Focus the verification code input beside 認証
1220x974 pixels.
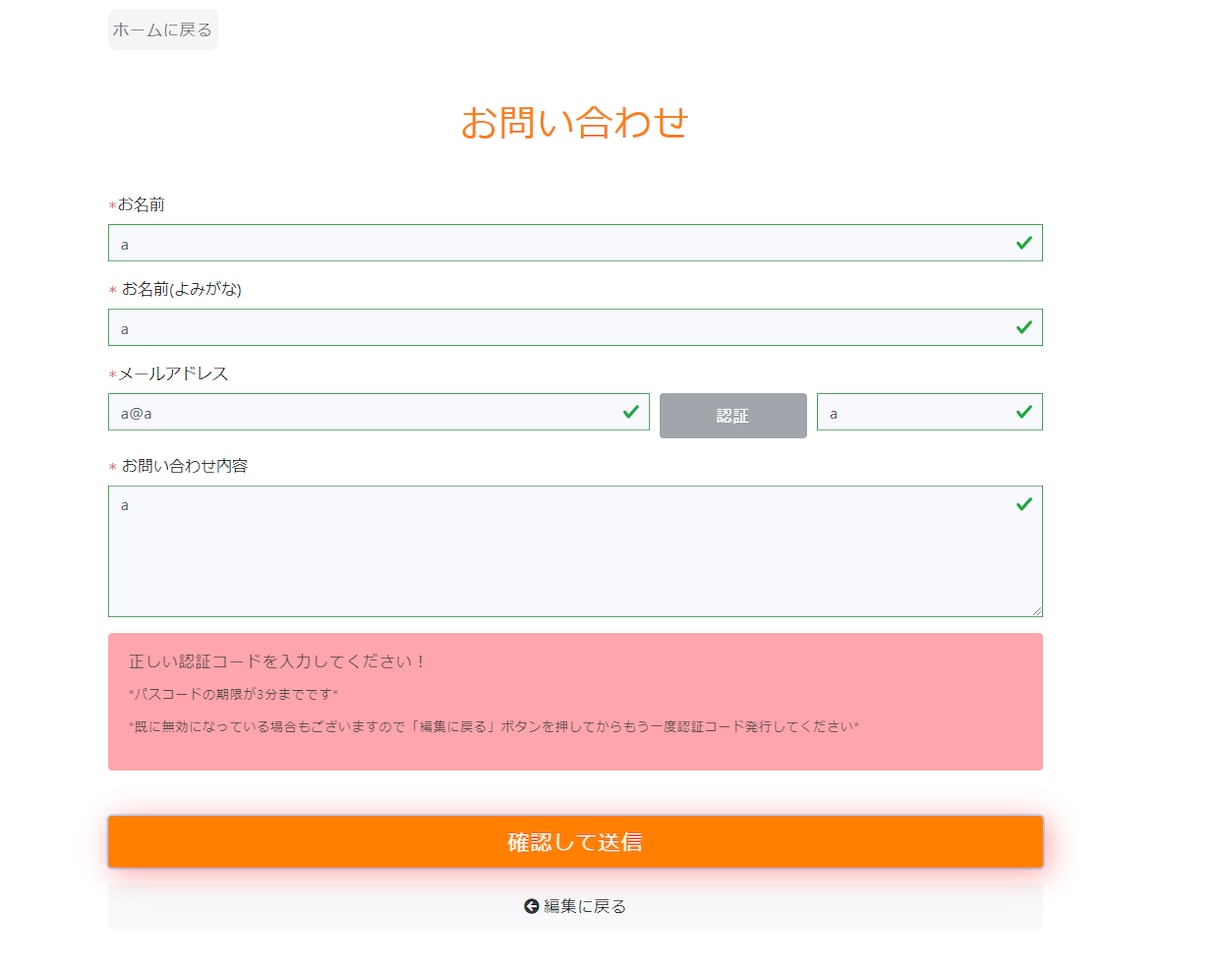(930, 412)
